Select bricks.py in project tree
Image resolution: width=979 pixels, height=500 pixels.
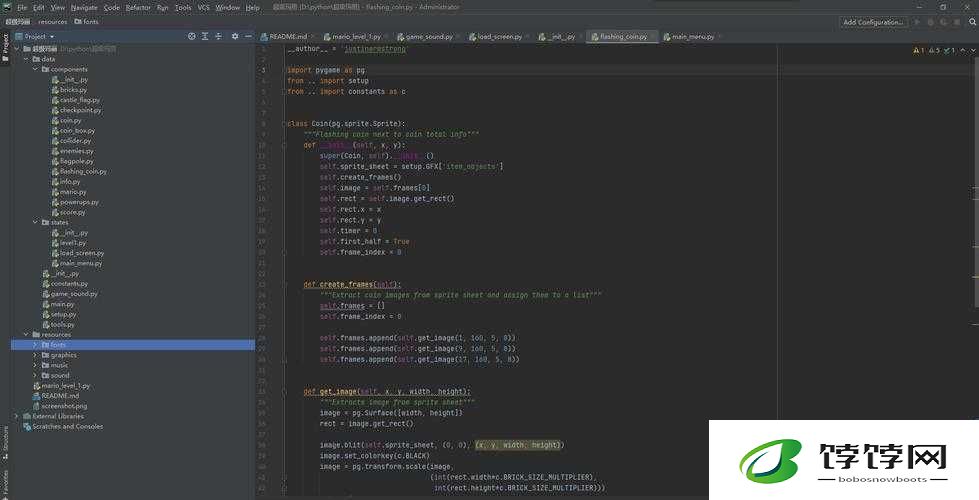coord(69,90)
